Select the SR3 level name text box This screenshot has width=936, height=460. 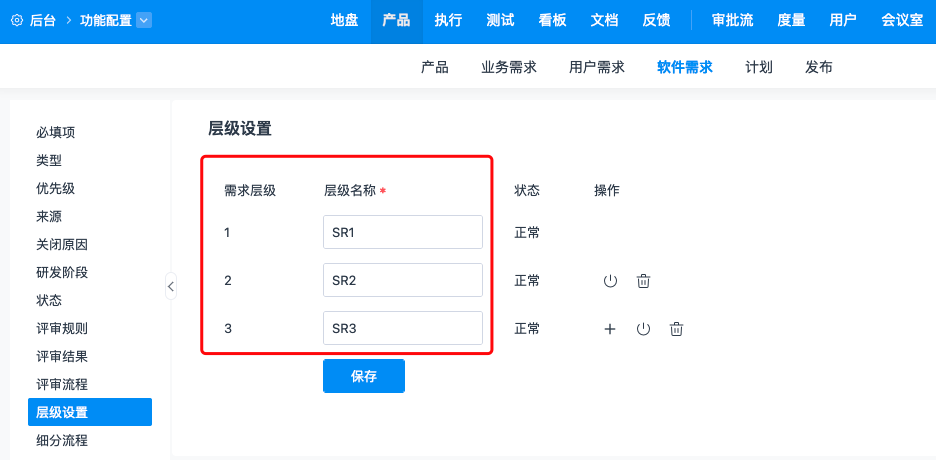click(x=403, y=329)
